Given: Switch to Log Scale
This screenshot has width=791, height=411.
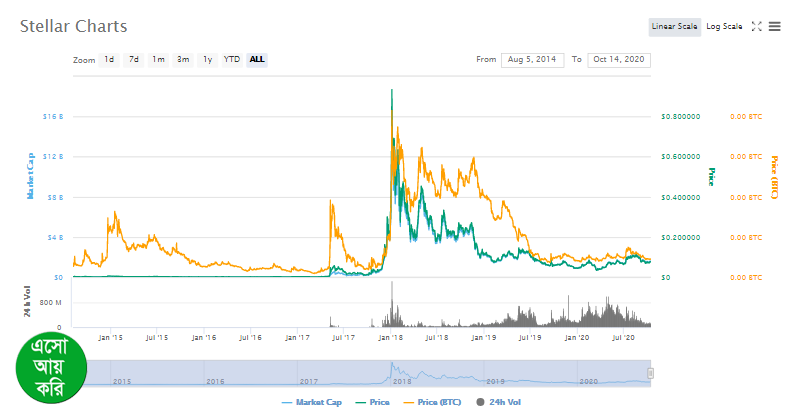Looking at the screenshot, I should pos(724,26).
